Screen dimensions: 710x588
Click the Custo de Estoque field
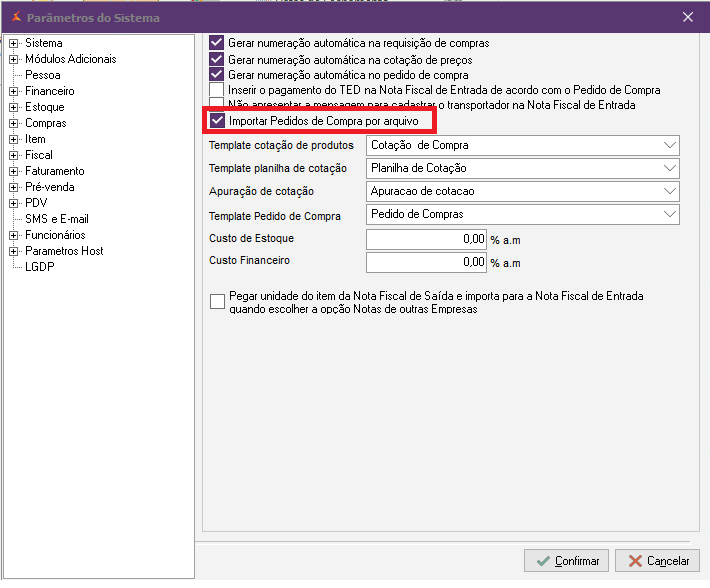click(426, 239)
